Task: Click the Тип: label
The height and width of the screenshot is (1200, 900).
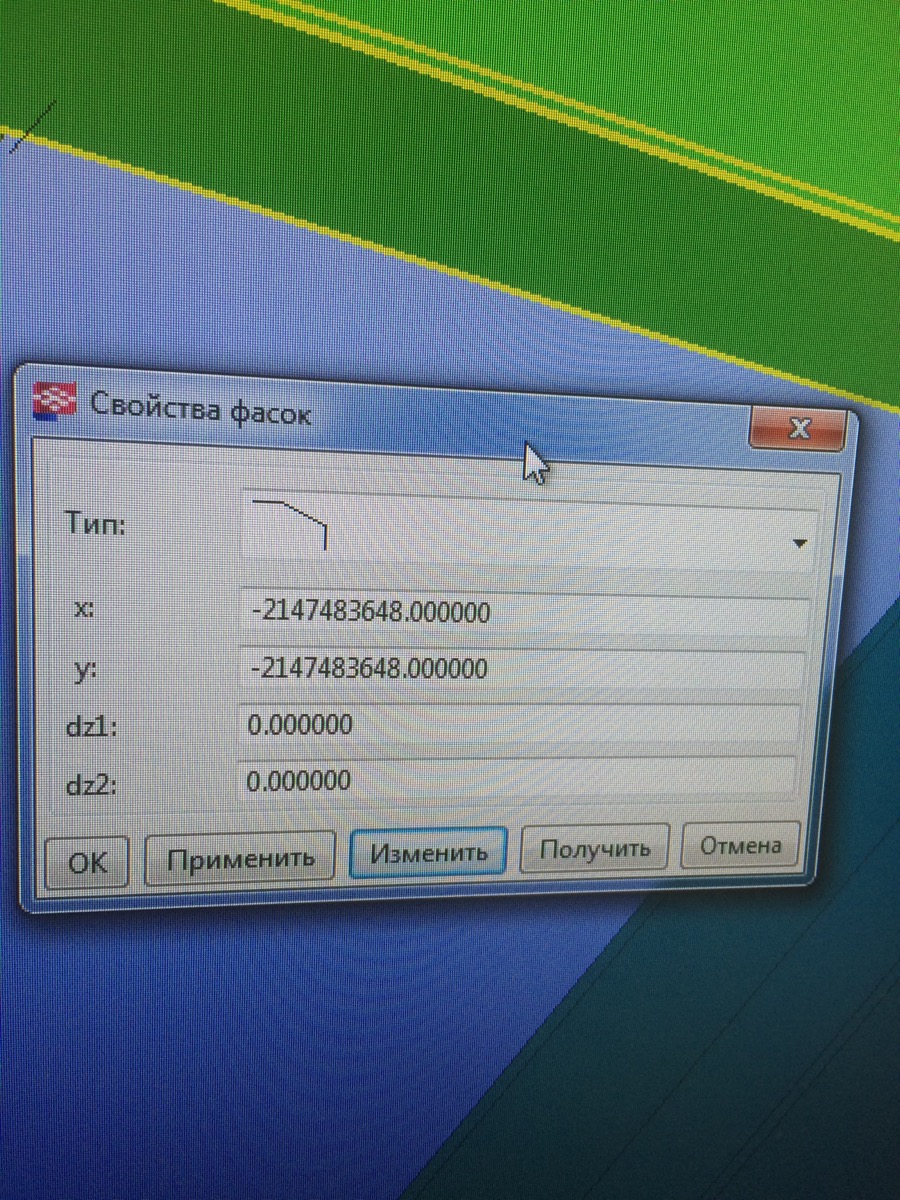Action: pos(95,522)
